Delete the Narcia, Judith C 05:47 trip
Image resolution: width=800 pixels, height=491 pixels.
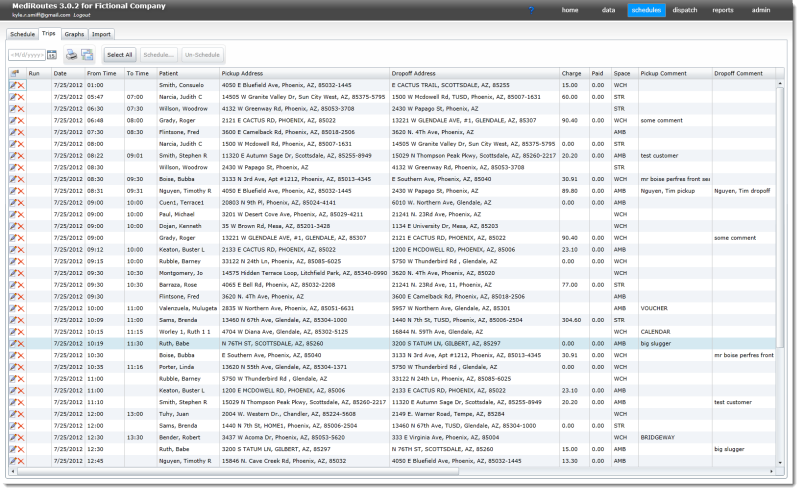click(21, 97)
